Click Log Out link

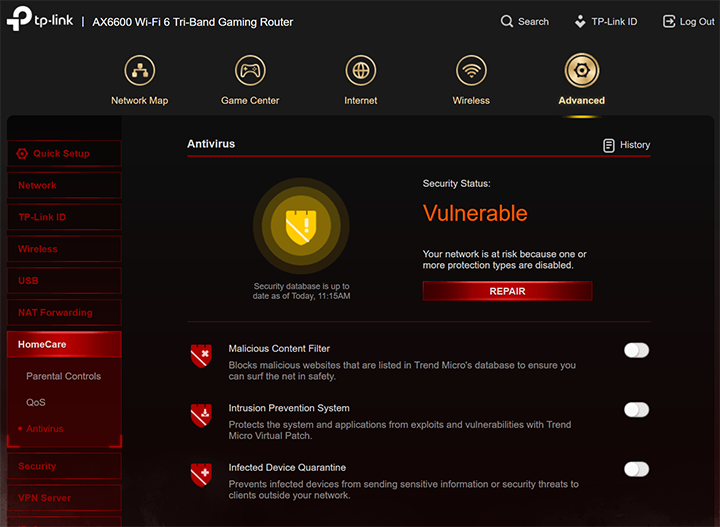688,22
